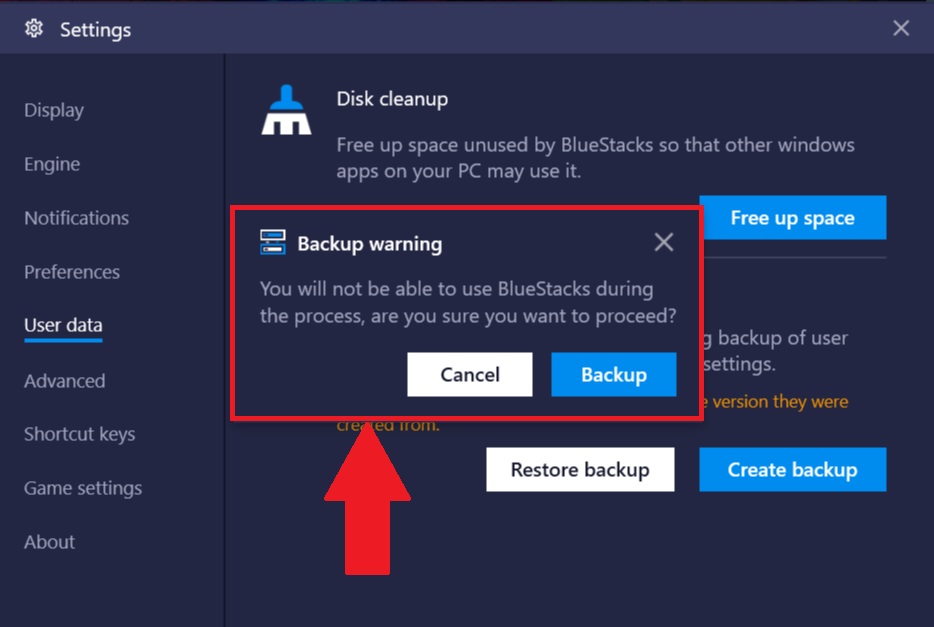
Task: Click the warning message about BlueStacks process
Action: (468, 302)
